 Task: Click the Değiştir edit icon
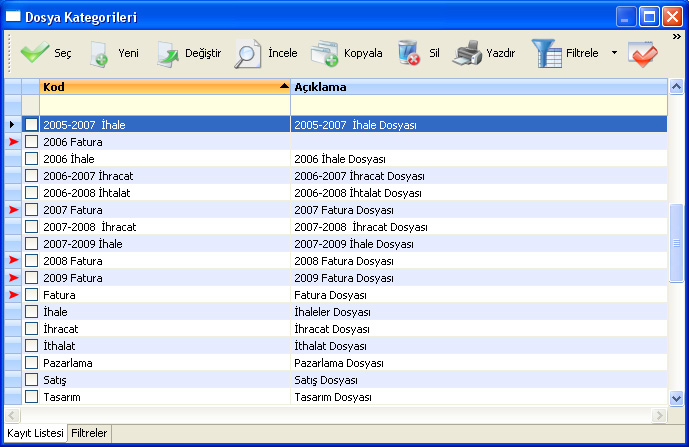167,53
